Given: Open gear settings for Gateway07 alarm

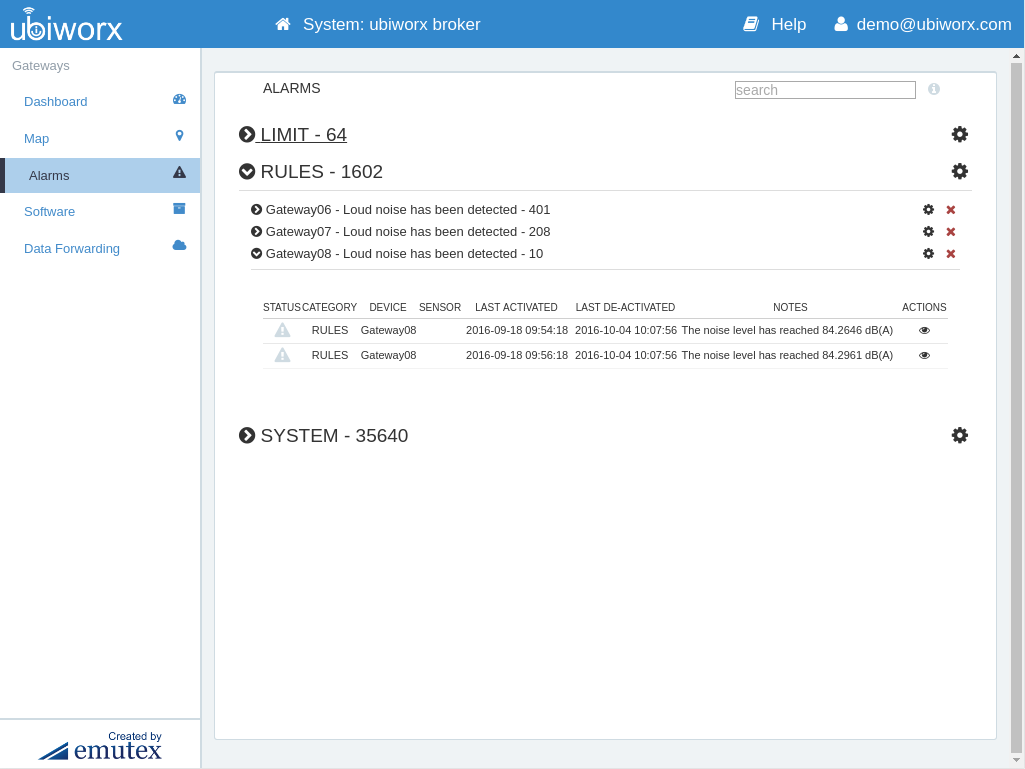Looking at the screenshot, I should (x=928, y=231).
